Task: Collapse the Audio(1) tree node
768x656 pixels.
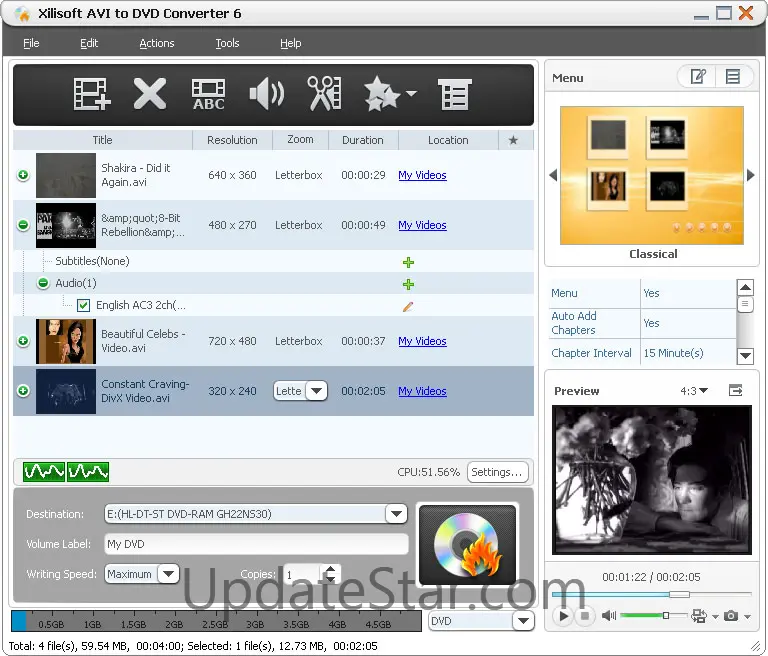Action: coord(44,283)
